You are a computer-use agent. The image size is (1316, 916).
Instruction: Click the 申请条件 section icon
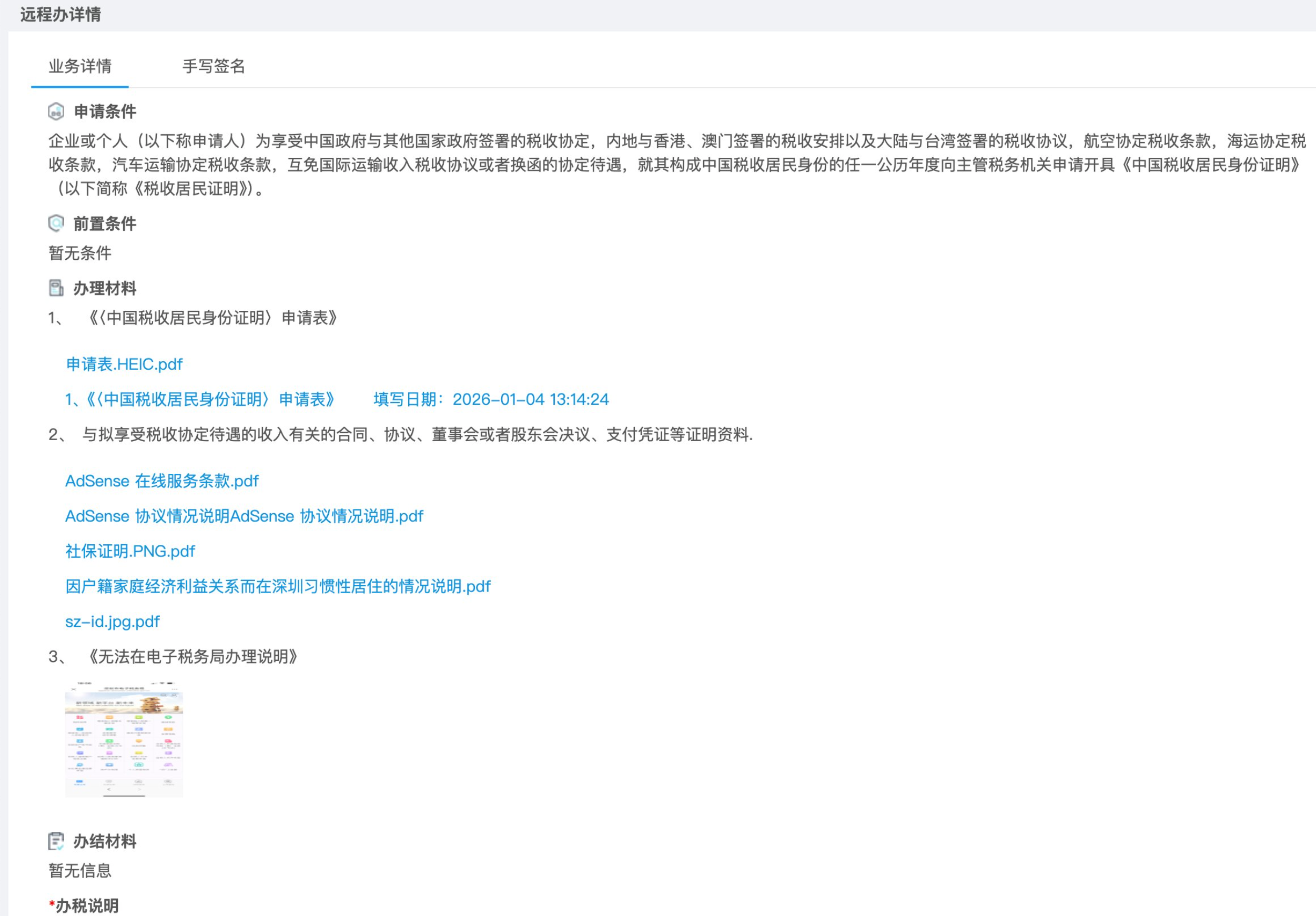tap(56, 111)
